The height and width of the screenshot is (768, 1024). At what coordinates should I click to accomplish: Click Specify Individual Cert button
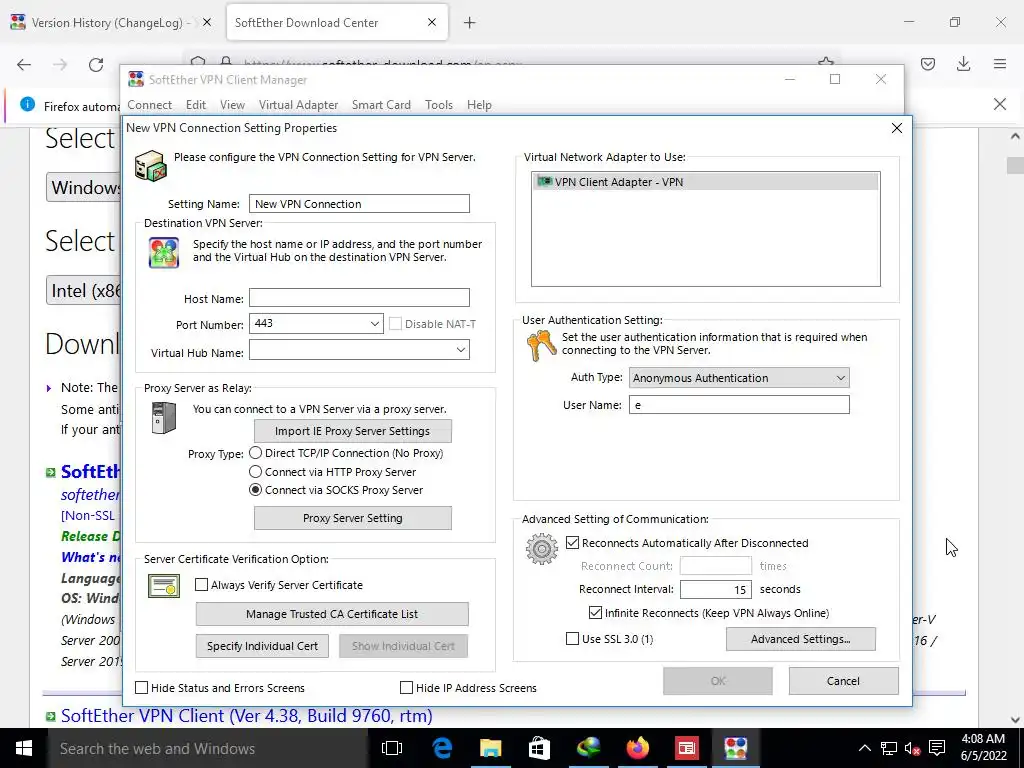[263, 646]
